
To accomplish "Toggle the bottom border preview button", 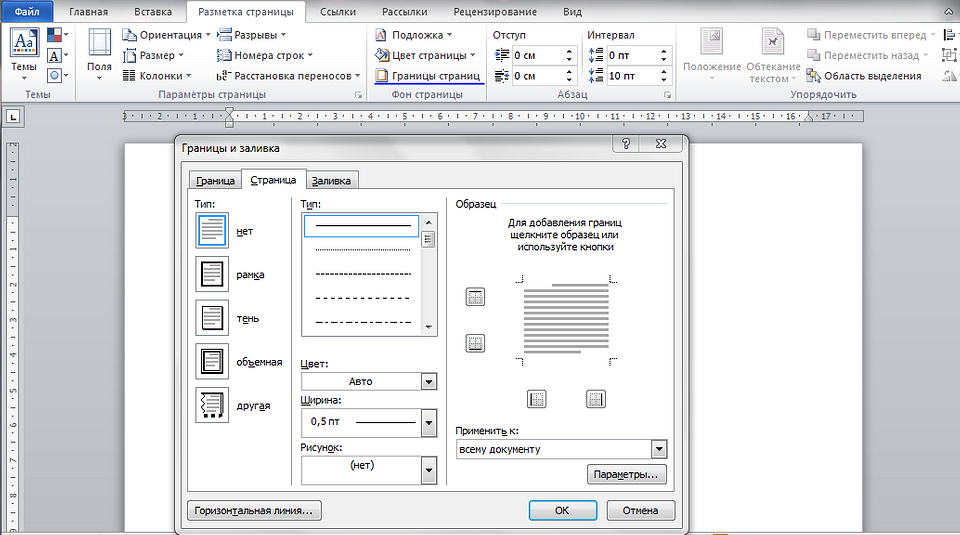I will click(x=475, y=343).
